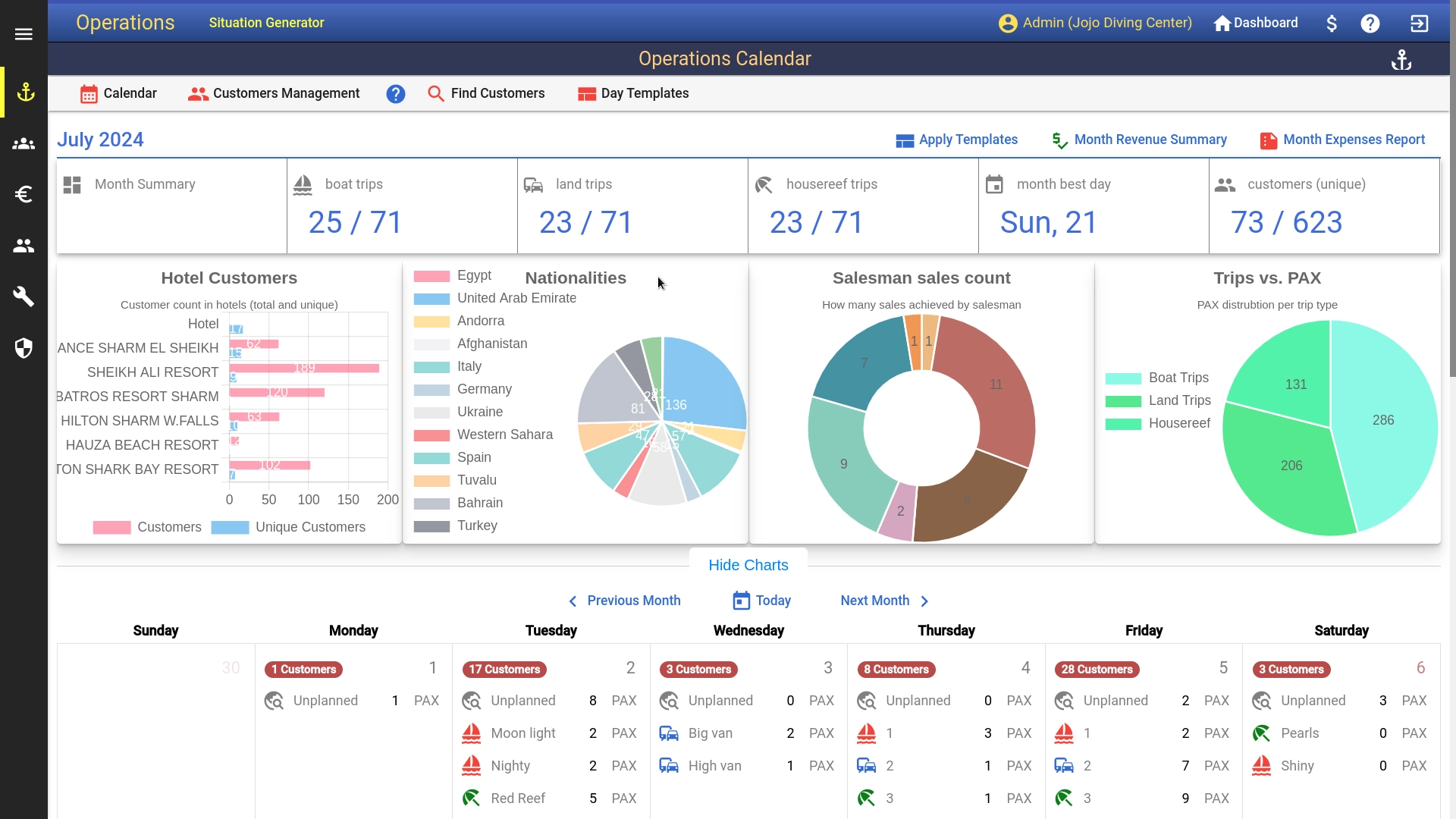
Task: Click the Pearls housereef icon on Saturday
Action: (1261, 733)
